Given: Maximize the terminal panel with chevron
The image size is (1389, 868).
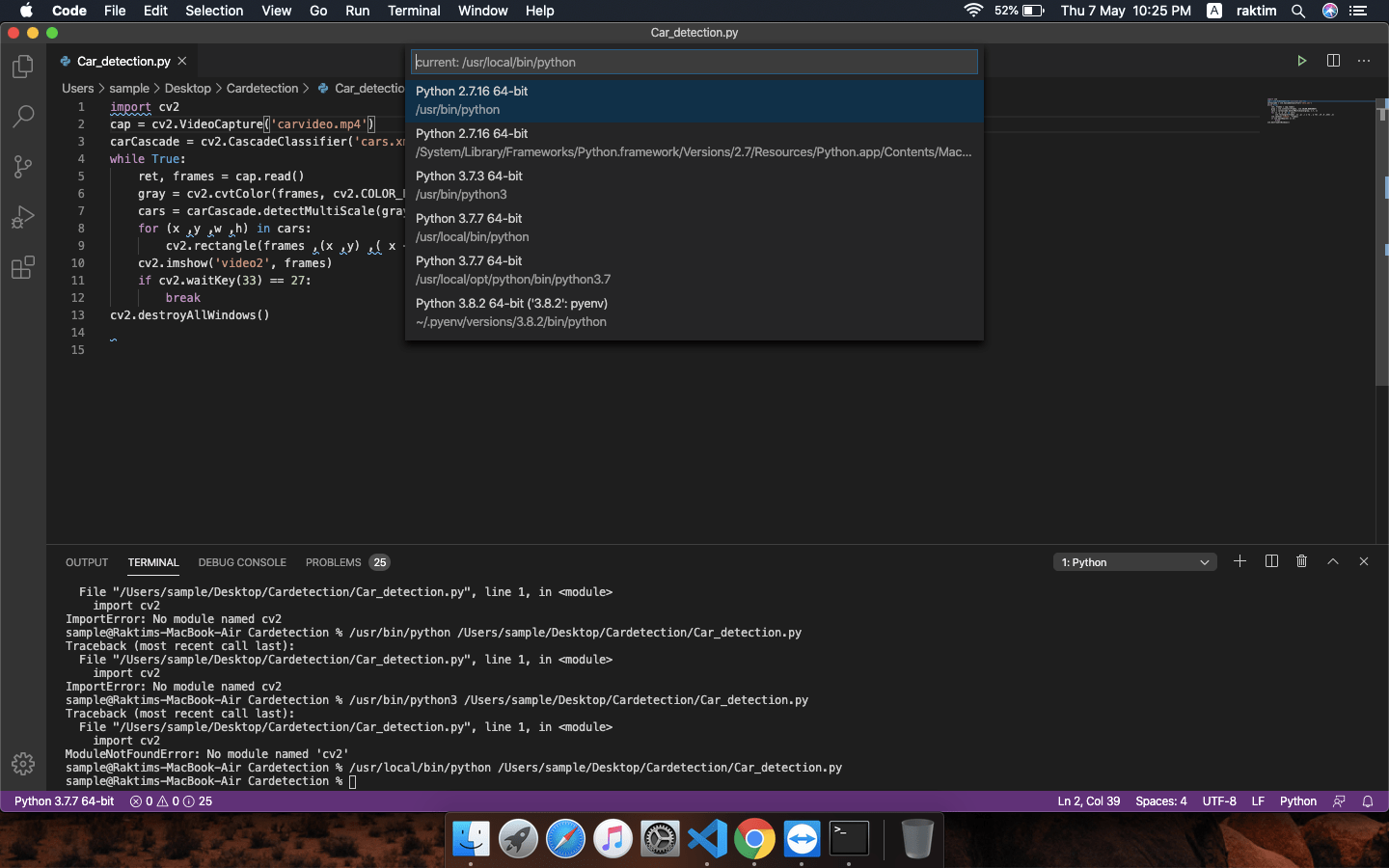Looking at the screenshot, I should [x=1332, y=561].
